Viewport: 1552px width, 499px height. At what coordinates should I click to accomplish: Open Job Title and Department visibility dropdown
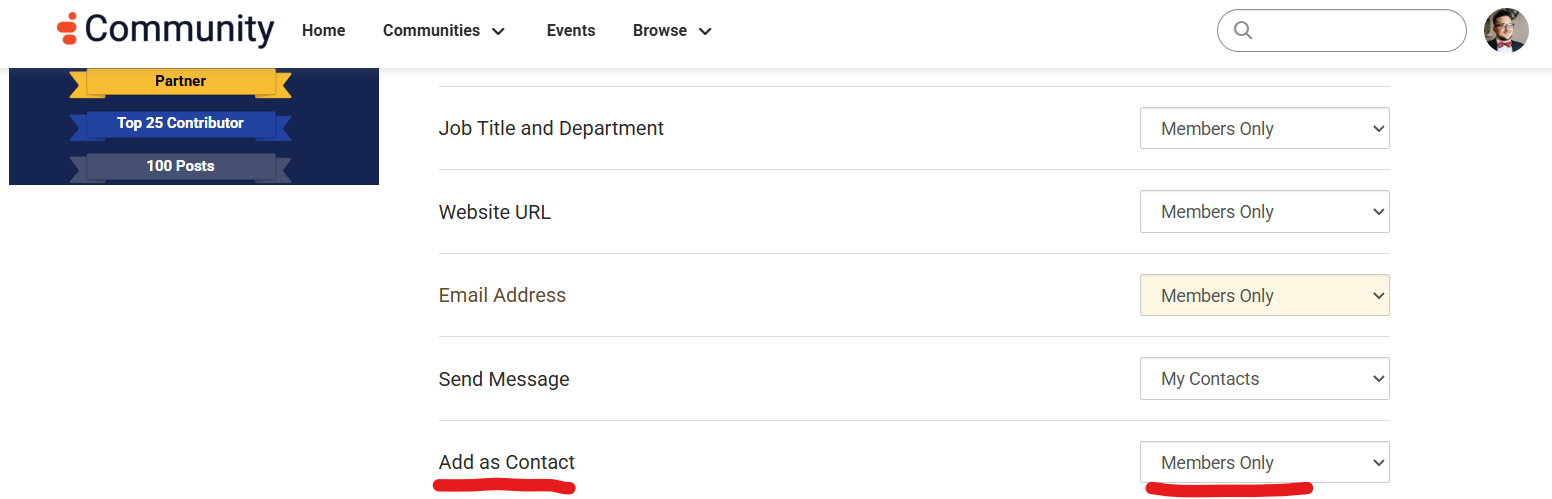(x=1264, y=129)
